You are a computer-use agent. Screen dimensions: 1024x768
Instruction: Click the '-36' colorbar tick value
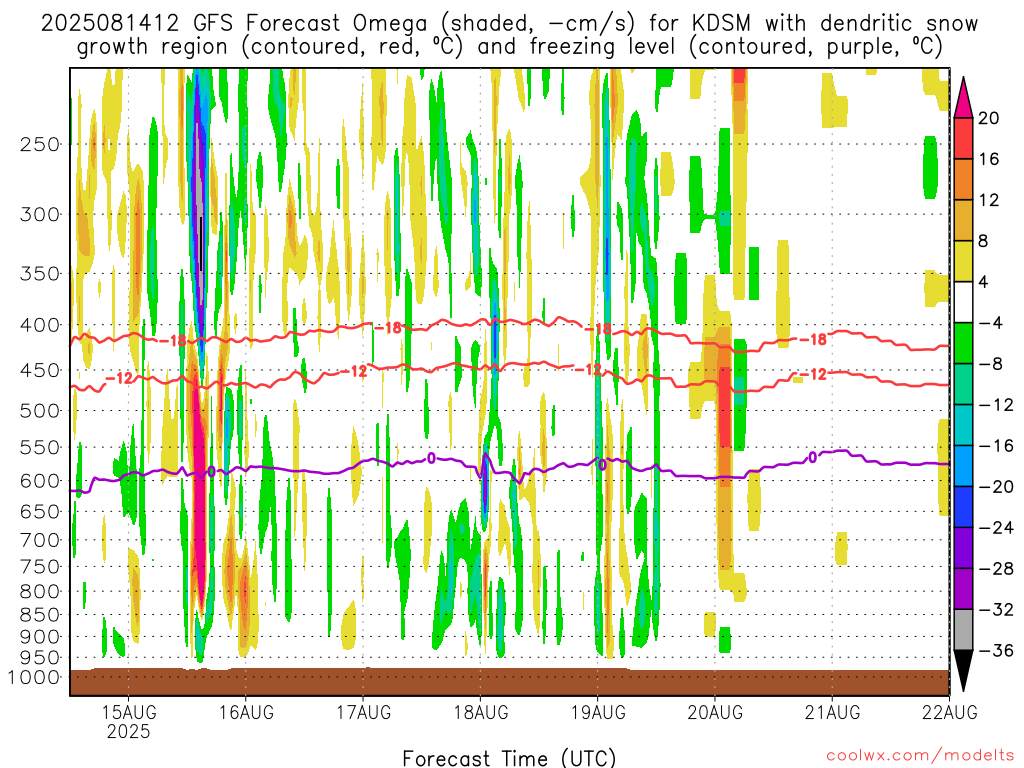(996, 650)
